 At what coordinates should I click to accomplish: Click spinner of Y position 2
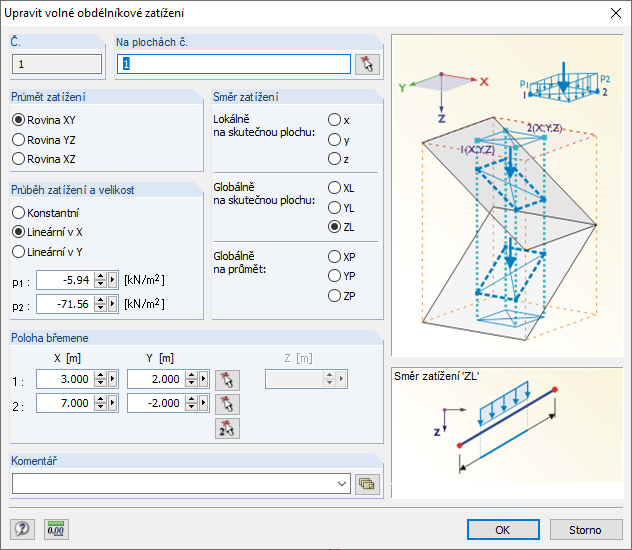(191, 403)
